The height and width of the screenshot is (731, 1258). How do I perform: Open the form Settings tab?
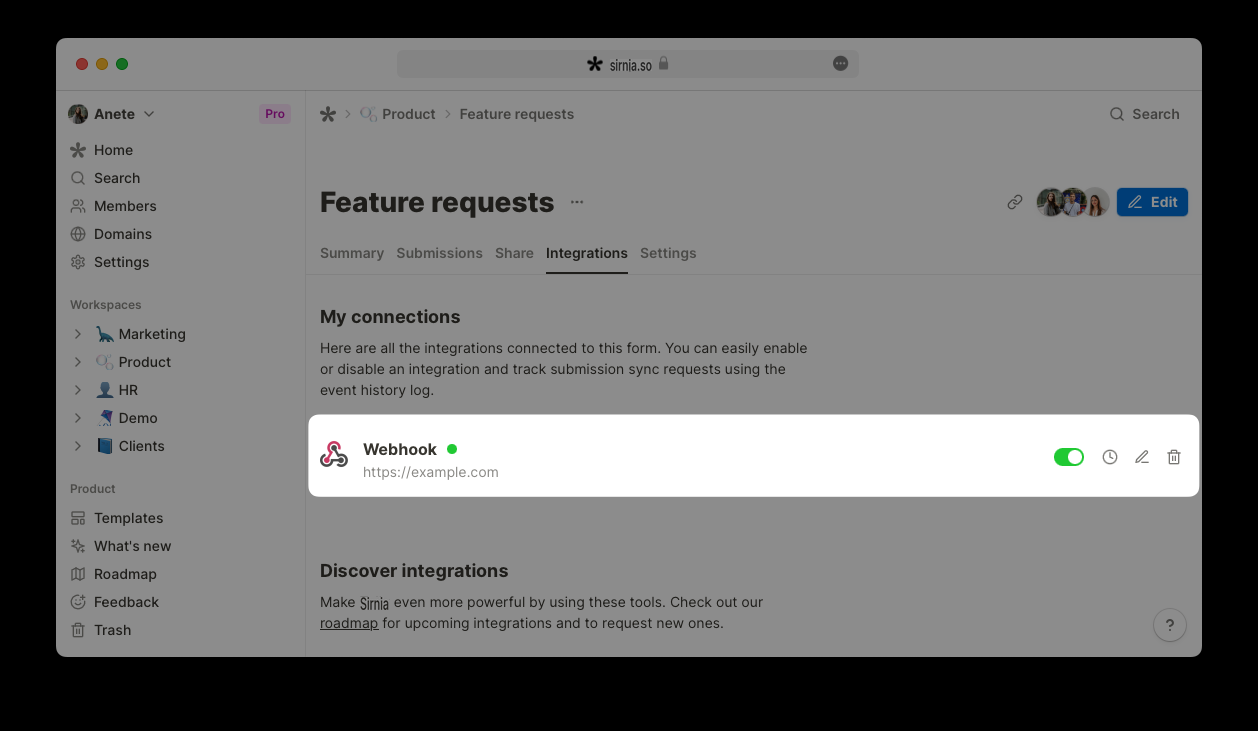pyautogui.click(x=668, y=253)
